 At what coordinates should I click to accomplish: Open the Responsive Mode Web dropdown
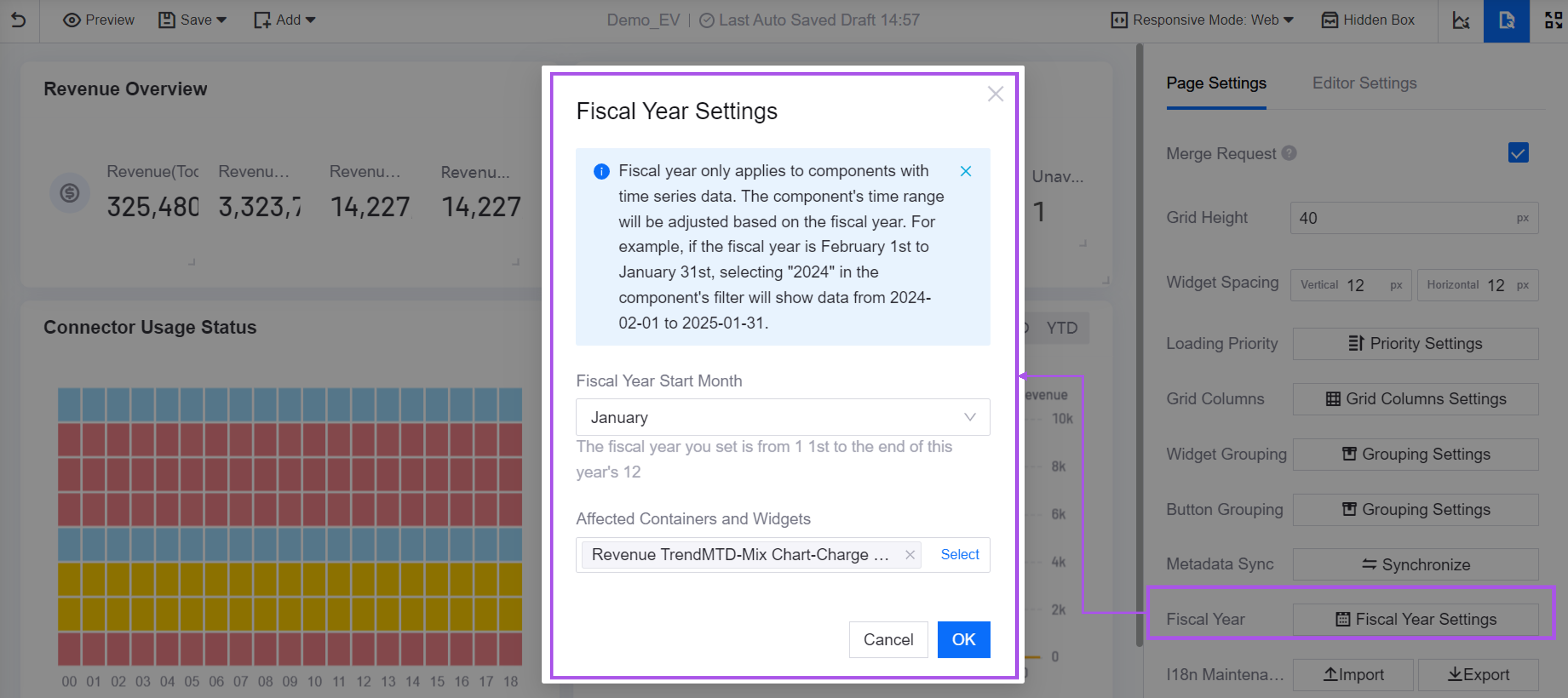point(1202,20)
